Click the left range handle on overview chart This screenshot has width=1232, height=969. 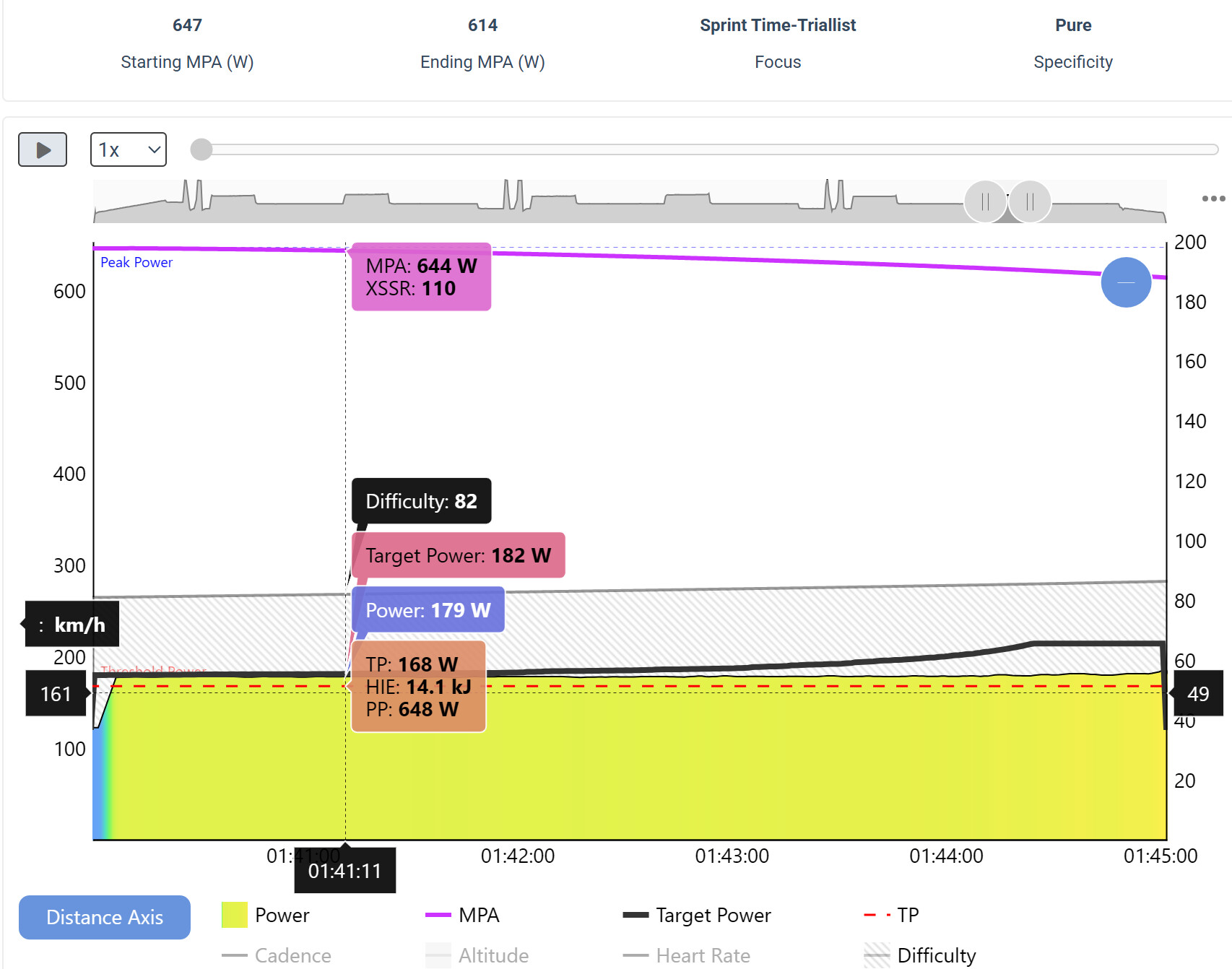985,202
